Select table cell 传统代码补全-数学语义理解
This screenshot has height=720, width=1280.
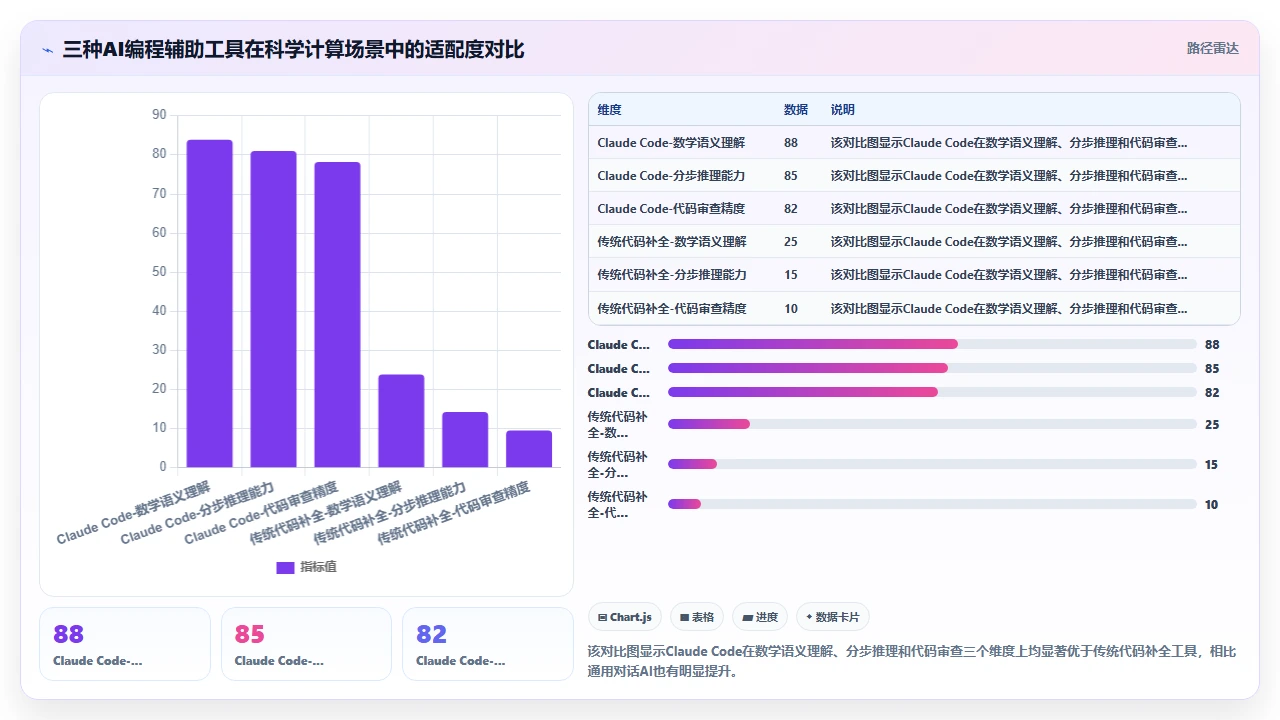coord(671,242)
